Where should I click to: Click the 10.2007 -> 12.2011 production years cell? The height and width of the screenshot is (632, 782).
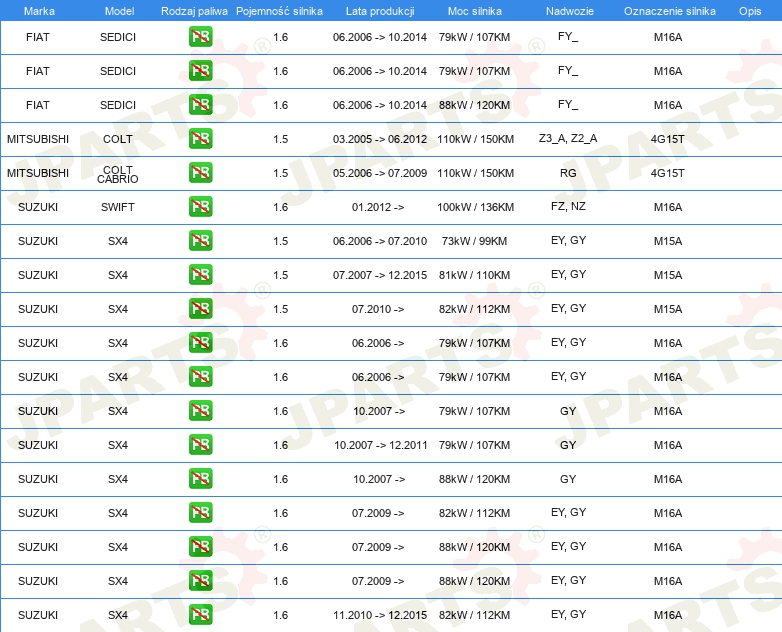pyautogui.click(x=381, y=445)
